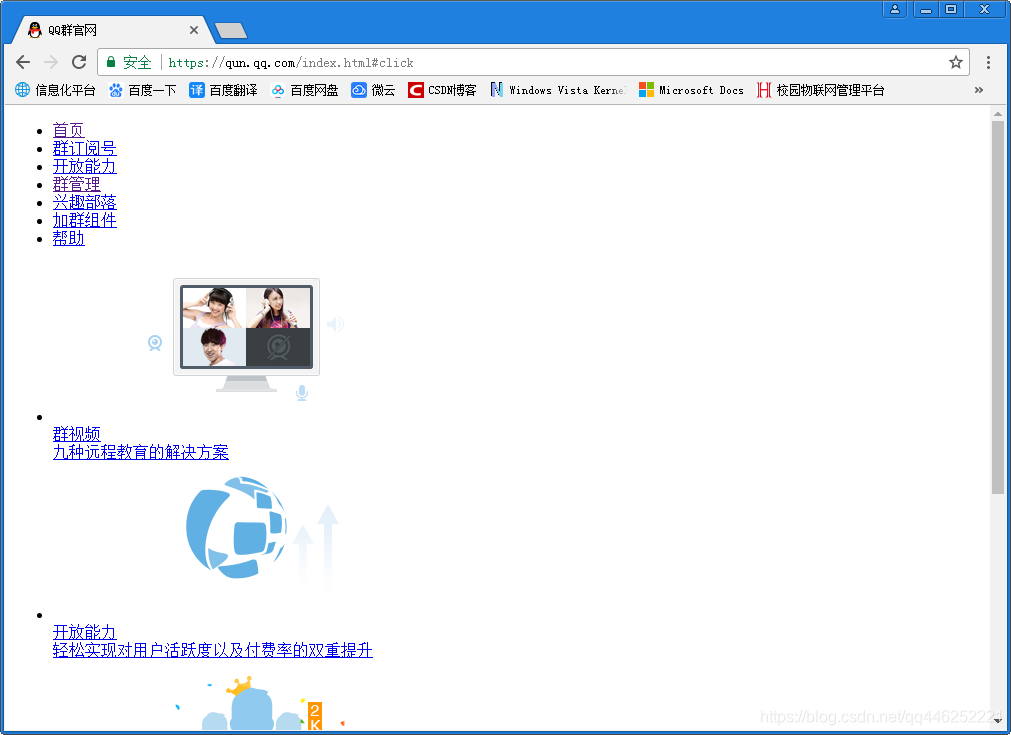Click the address bar URL field
The width and height of the screenshot is (1011, 735).
tap(550, 62)
